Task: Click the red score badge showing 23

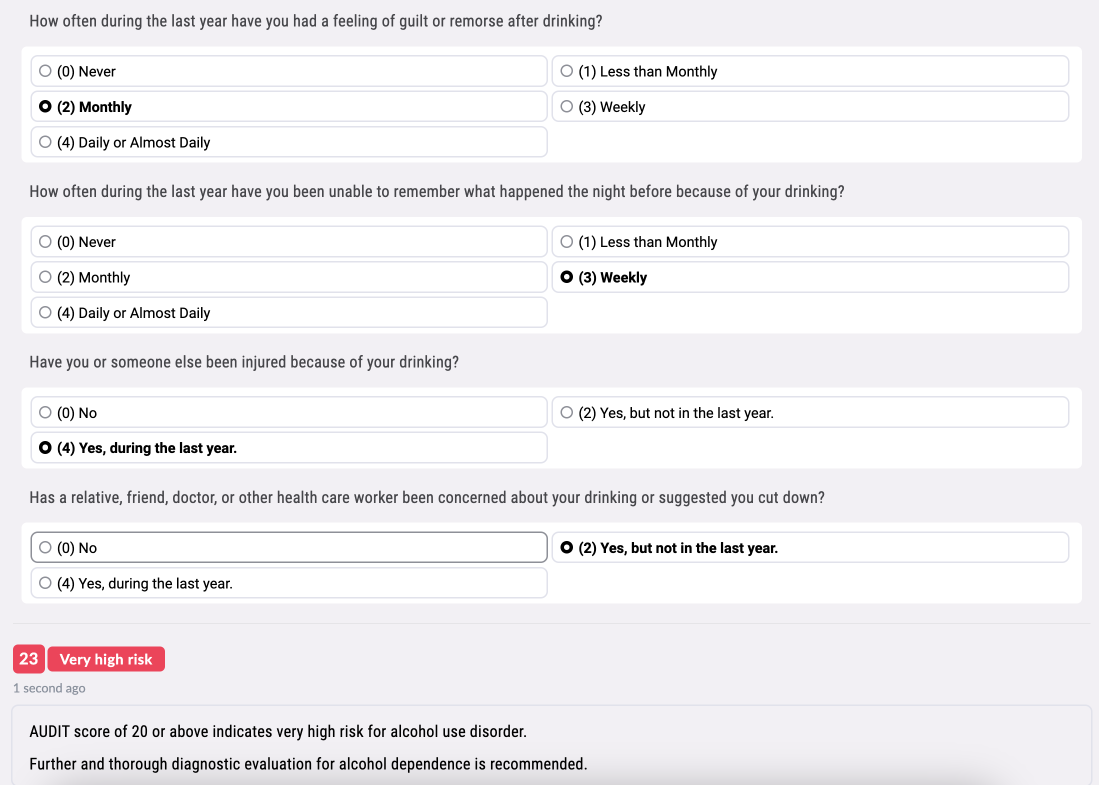Action: click(28, 659)
